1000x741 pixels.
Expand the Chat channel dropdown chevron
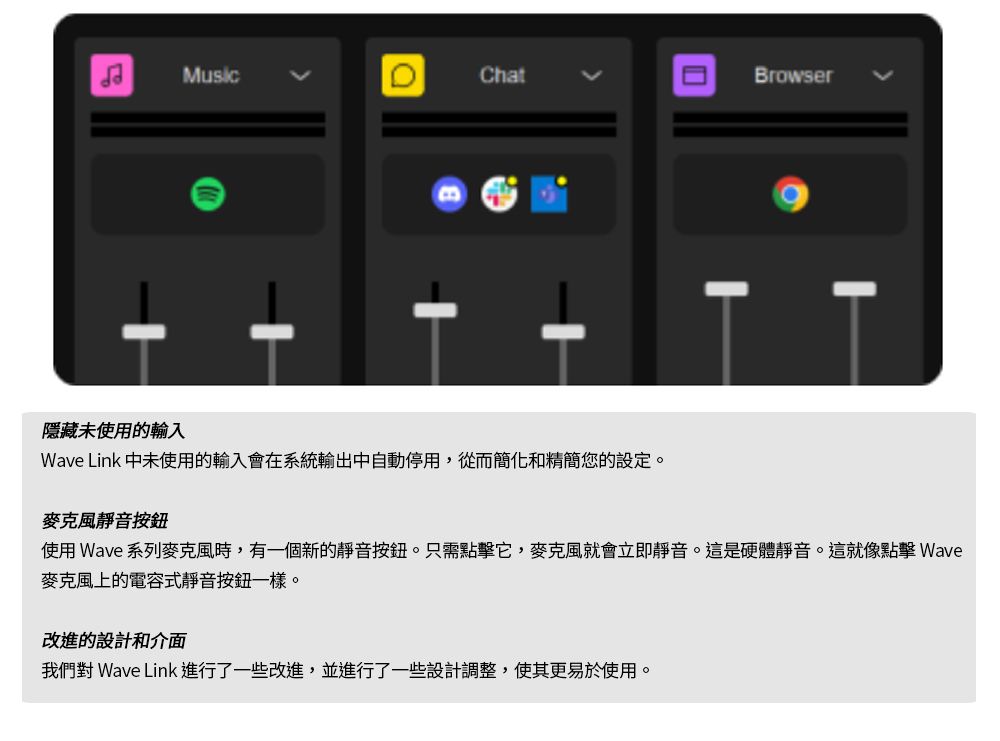tap(591, 76)
